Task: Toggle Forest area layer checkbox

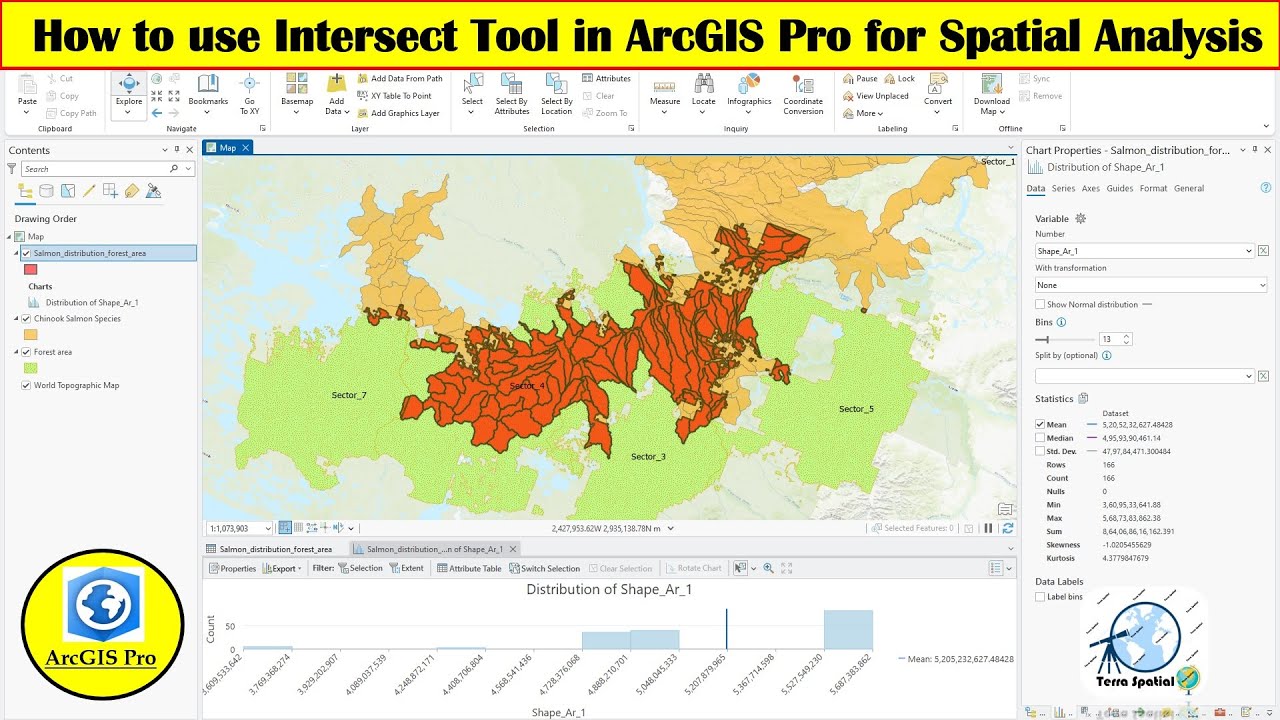Action: [x=26, y=352]
